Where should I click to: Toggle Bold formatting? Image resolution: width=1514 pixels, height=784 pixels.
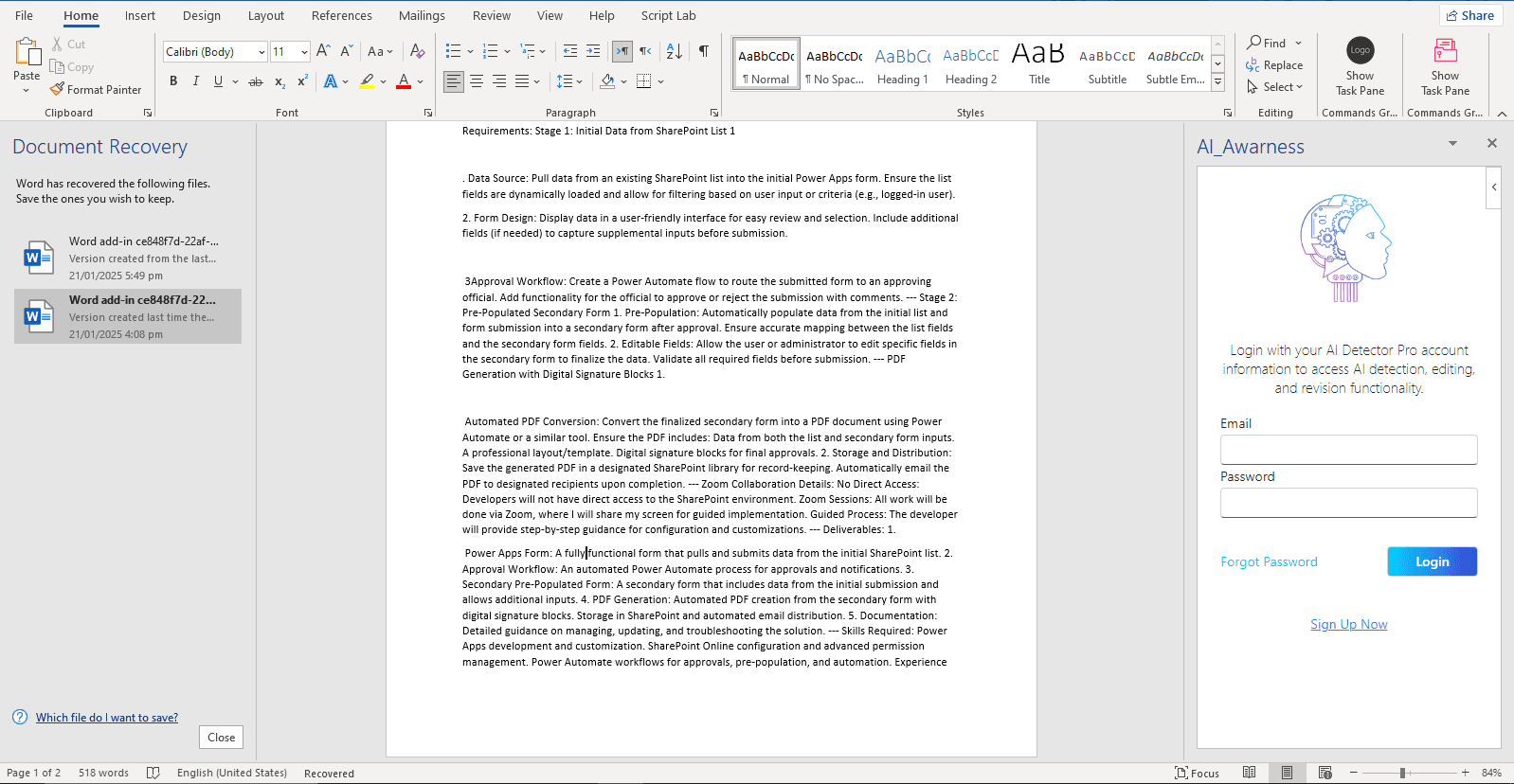pyautogui.click(x=173, y=82)
